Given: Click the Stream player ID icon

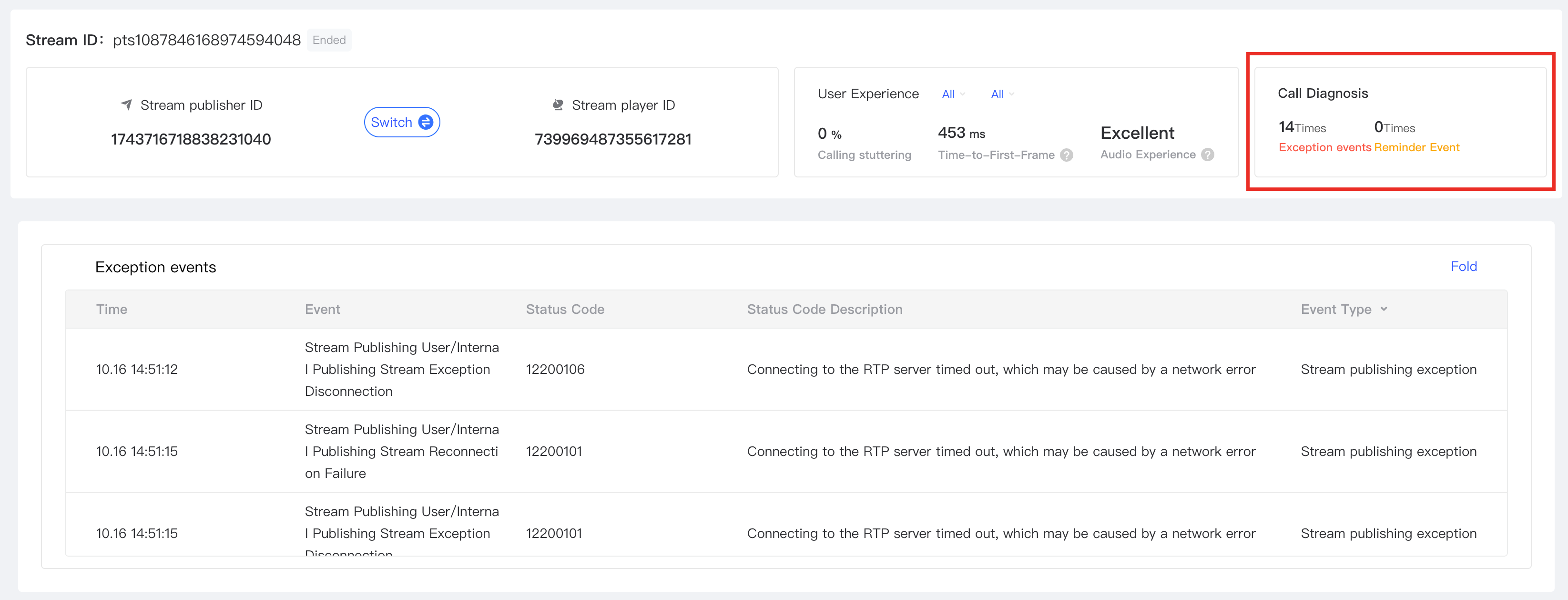Looking at the screenshot, I should tap(557, 105).
